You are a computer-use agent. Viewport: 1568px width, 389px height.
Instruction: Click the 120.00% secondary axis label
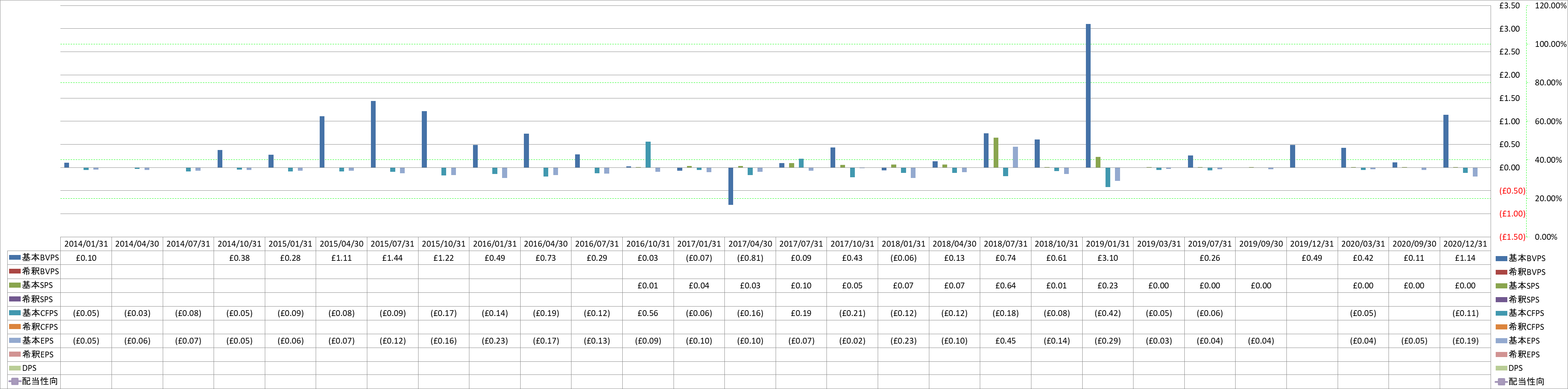click(x=1550, y=5)
